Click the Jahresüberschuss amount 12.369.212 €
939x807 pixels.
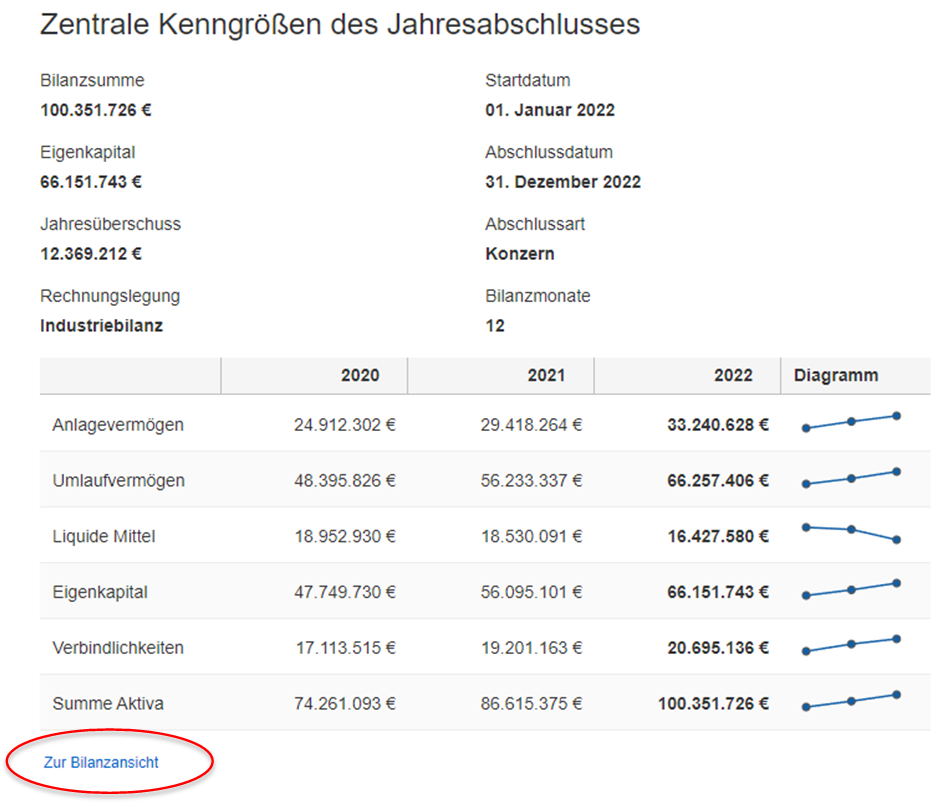pyautogui.click(x=91, y=254)
